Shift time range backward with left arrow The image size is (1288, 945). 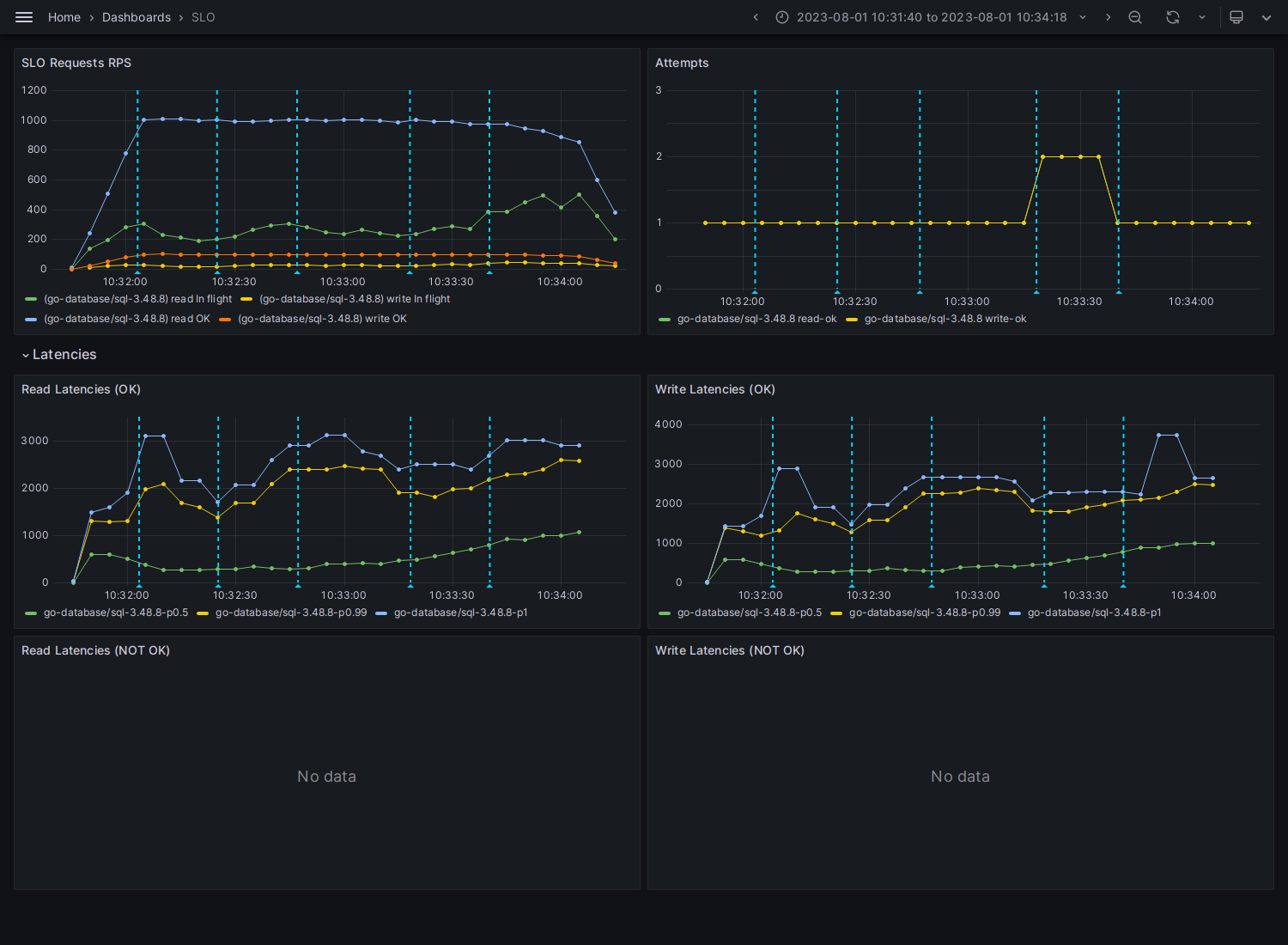coord(756,17)
